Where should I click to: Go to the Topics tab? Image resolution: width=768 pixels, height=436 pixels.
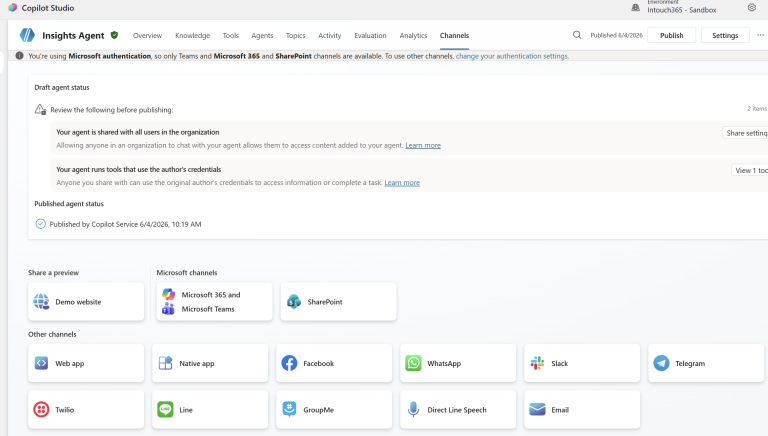click(296, 35)
